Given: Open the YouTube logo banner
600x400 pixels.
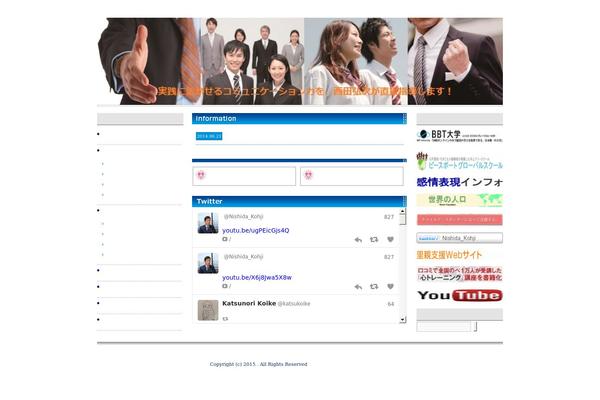Looking at the screenshot, I should pos(459,296).
